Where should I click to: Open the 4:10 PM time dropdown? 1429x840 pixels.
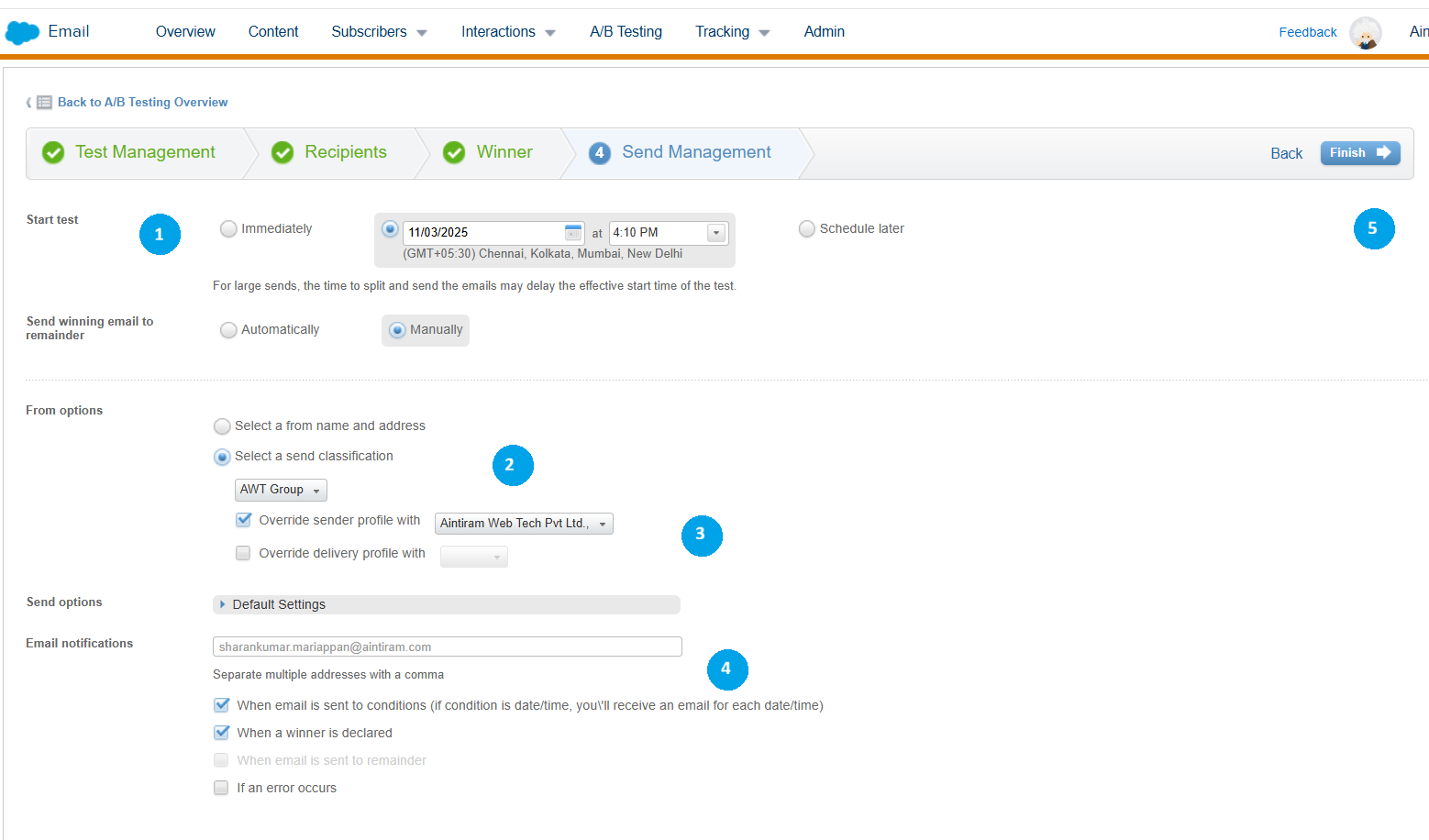716,233
